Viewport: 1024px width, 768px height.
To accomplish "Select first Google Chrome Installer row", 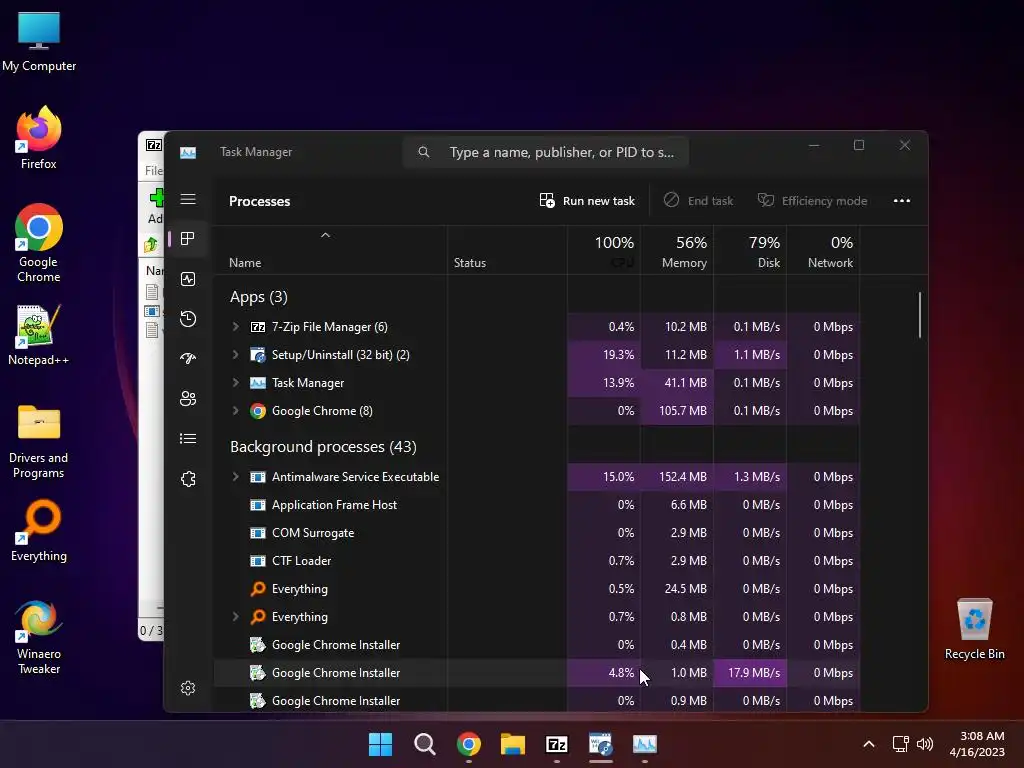I will (x=537, y=645).
